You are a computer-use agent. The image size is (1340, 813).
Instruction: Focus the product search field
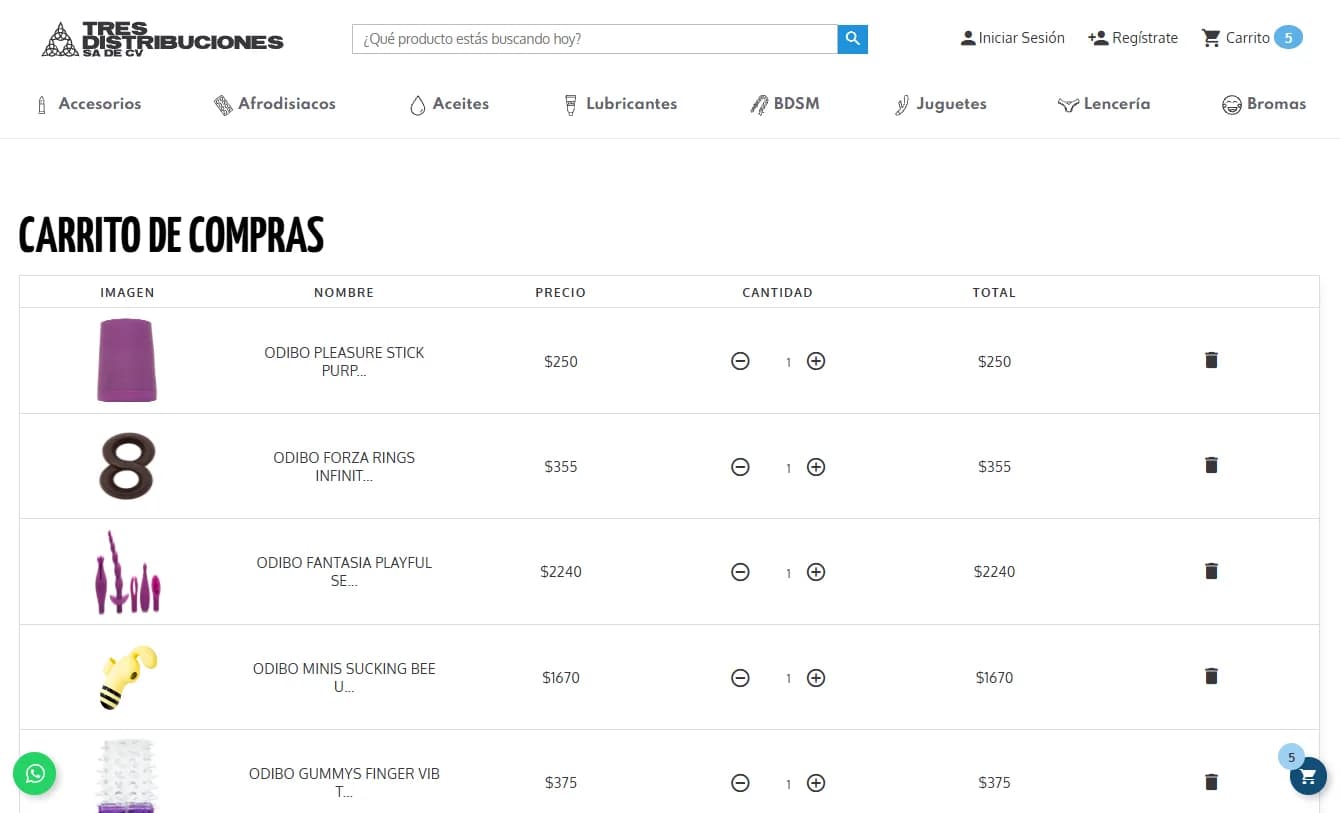point(595,39)
